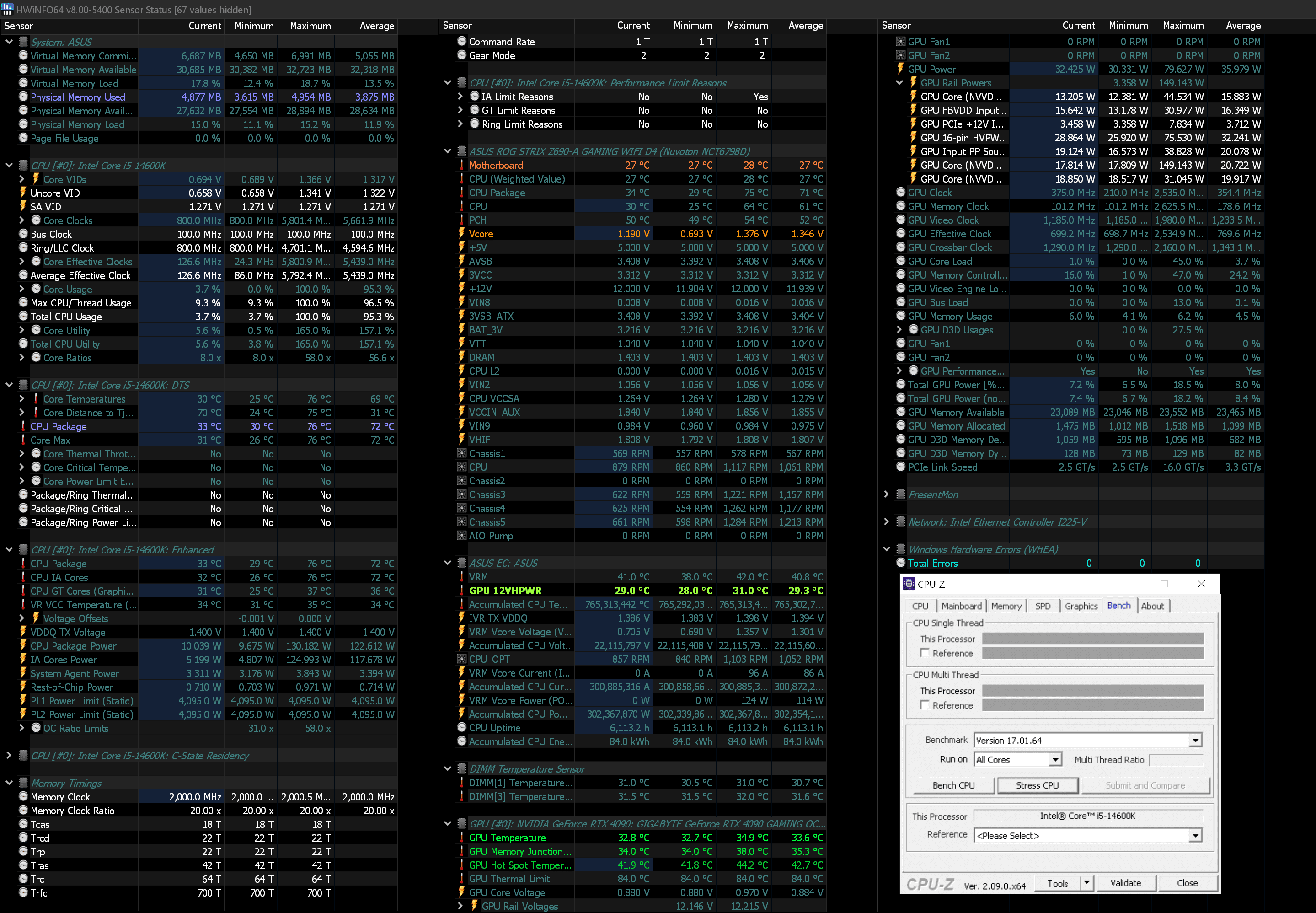1316x913 pixels.
Task: Click the Stress CPU button
Action: [x=1037, y=785]
